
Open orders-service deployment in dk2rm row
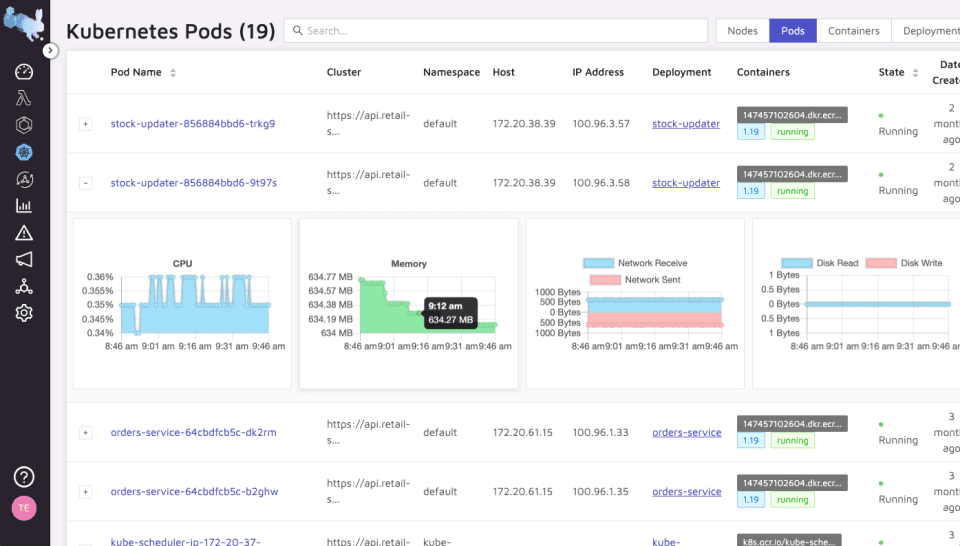(686, 432)
